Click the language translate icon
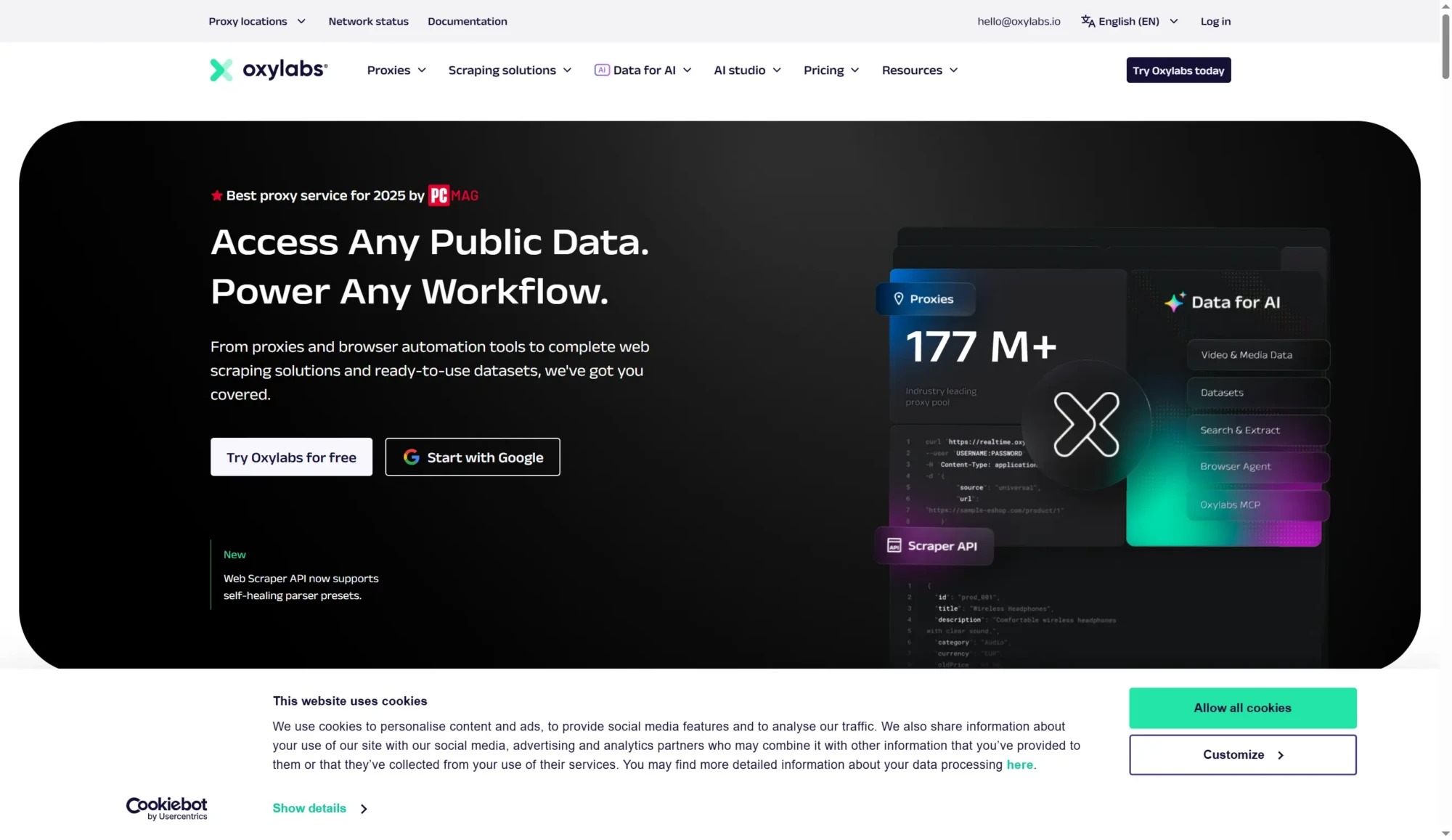The image size is (1452, 840). pos(1088,21)
